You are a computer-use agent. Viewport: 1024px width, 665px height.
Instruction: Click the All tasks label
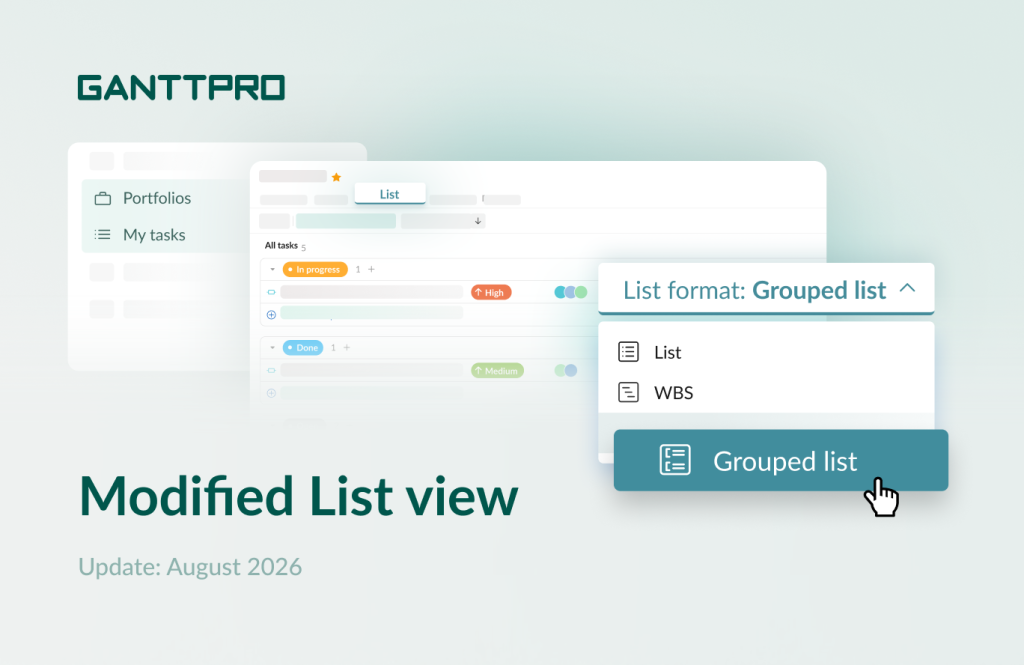tap(281, 246)
